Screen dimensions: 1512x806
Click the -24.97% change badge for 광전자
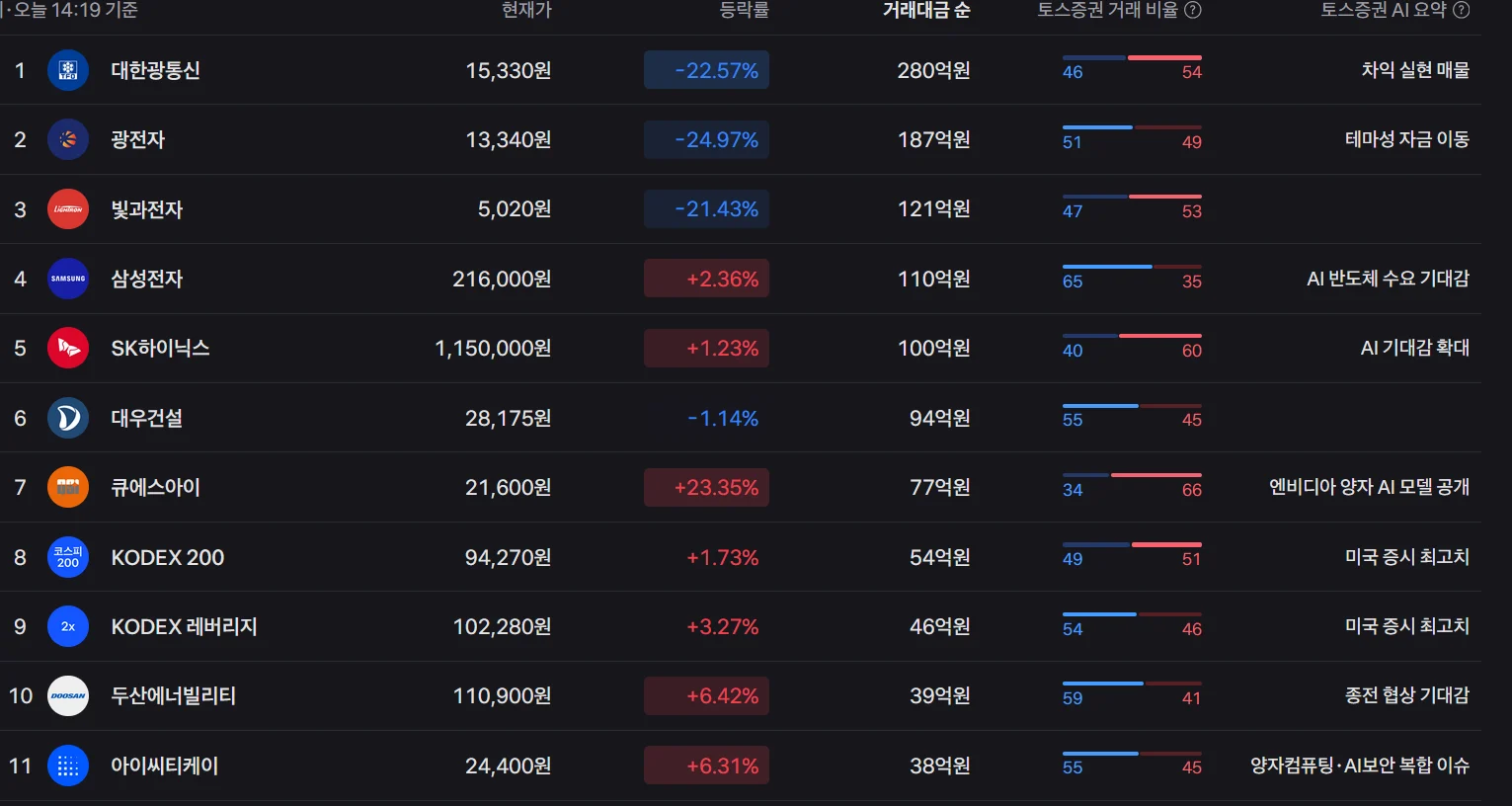pyautogui.click(x=707, y=140)
